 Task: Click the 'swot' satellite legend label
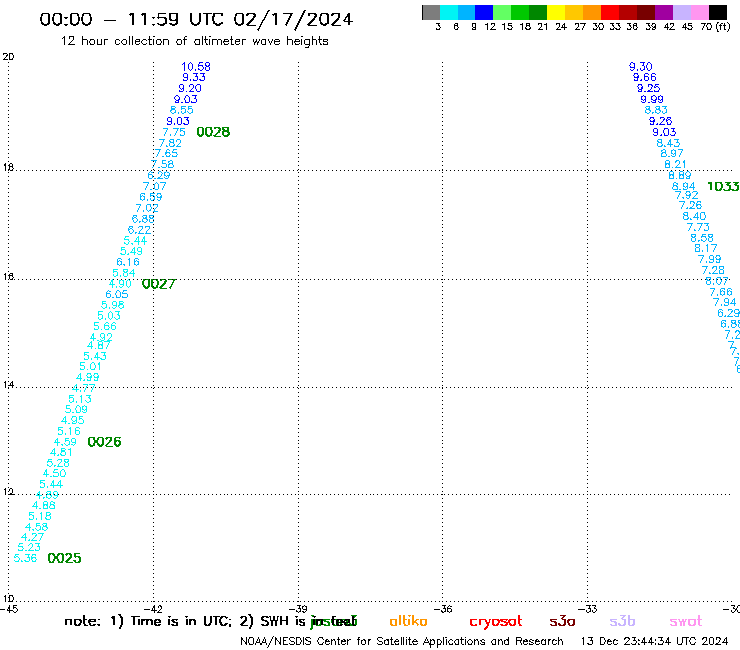pos(686,622)
